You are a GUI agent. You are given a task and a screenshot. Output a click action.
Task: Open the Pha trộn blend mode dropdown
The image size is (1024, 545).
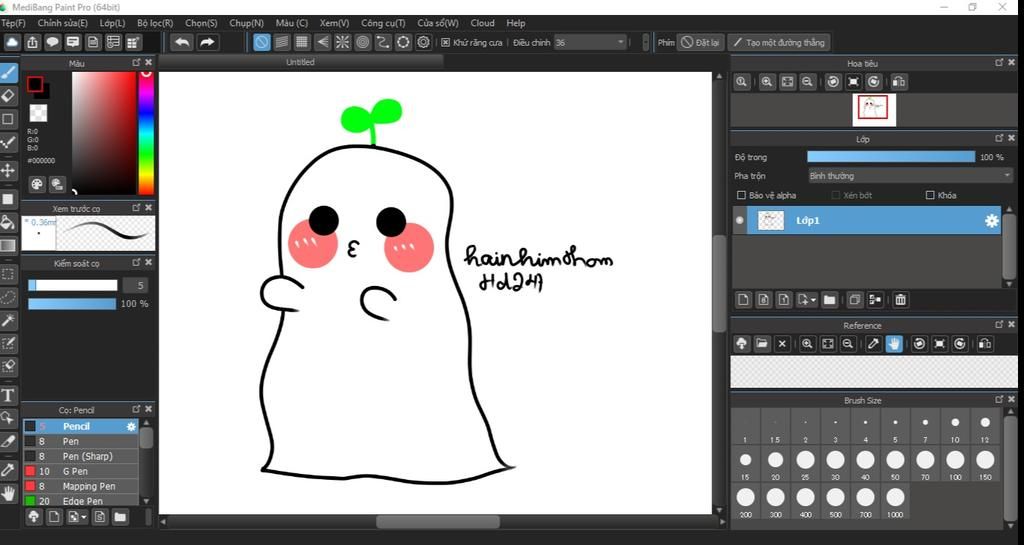pos(909,176)
